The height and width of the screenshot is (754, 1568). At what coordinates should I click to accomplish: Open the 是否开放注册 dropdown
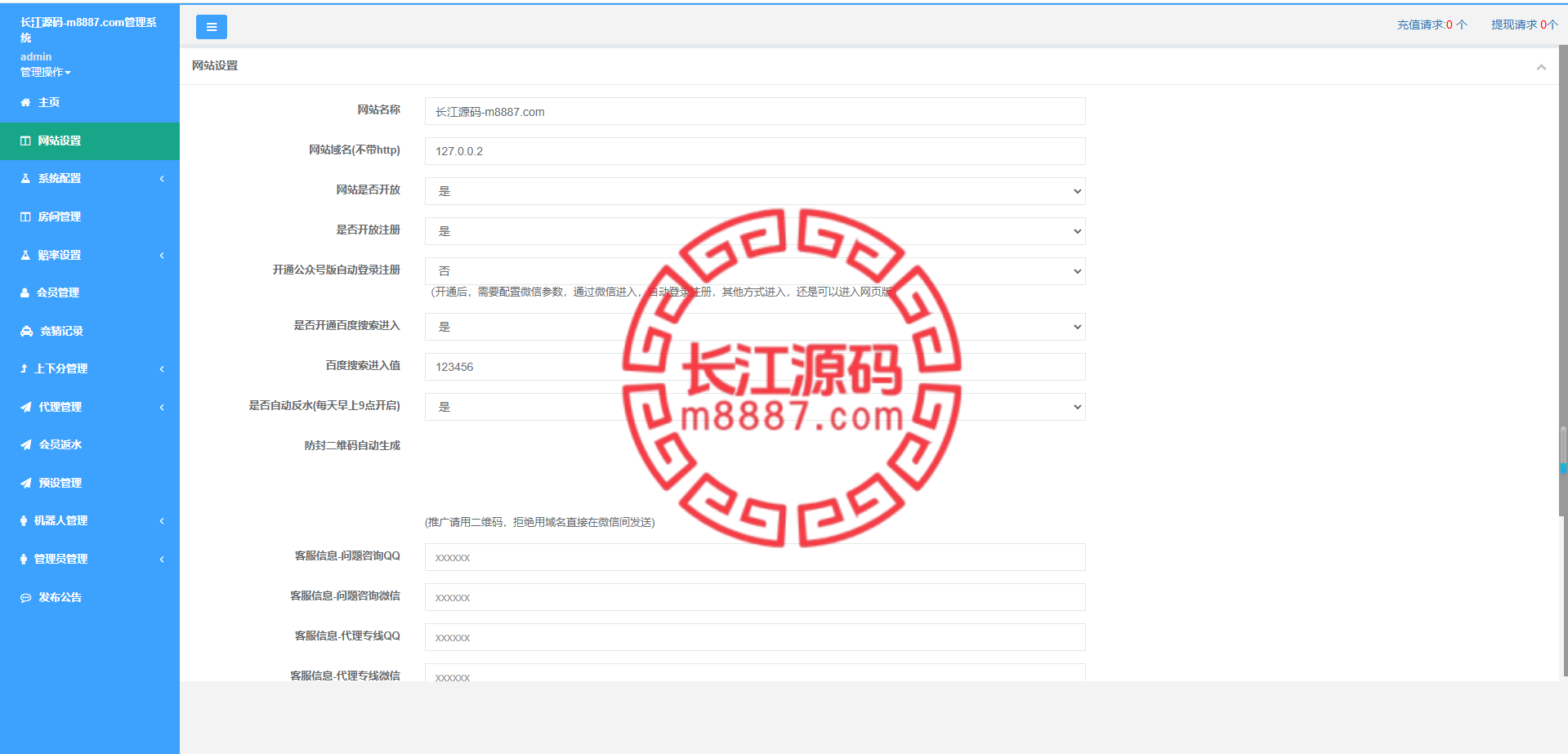click(755, 231)
